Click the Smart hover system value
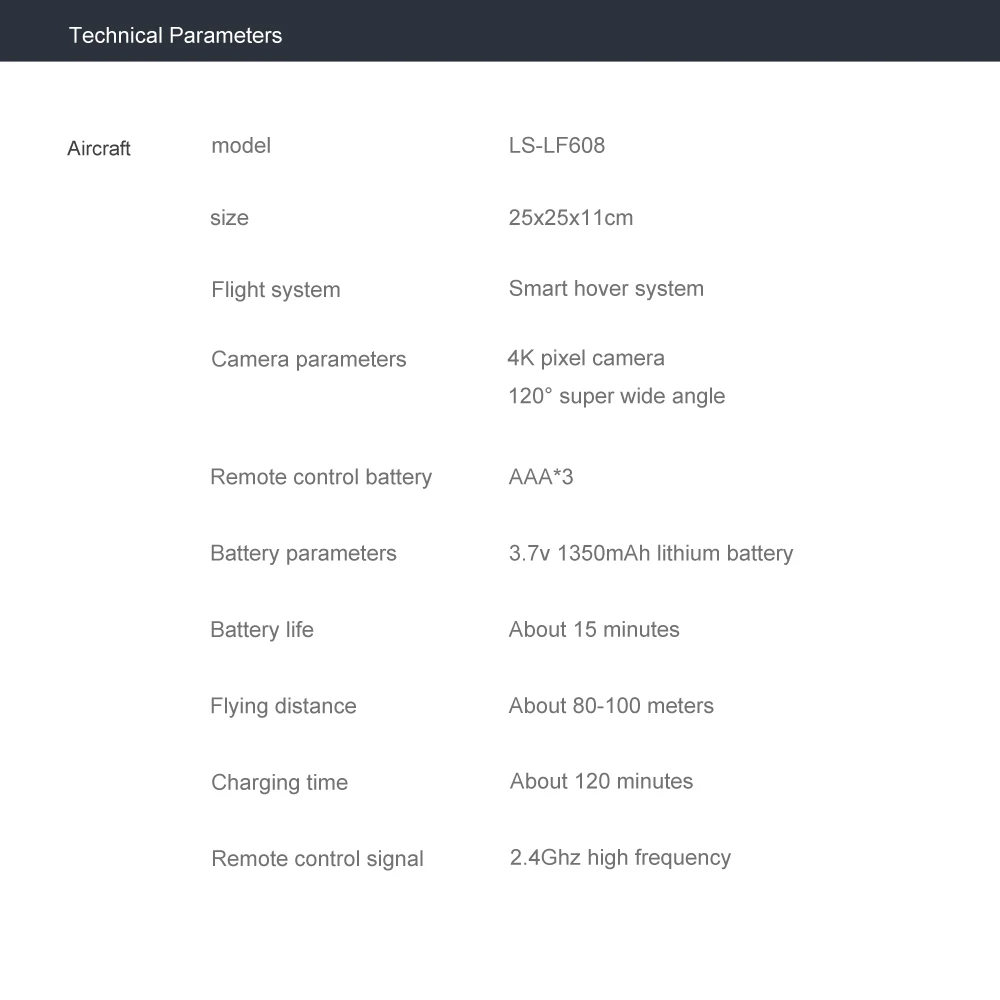 point(606,289)
